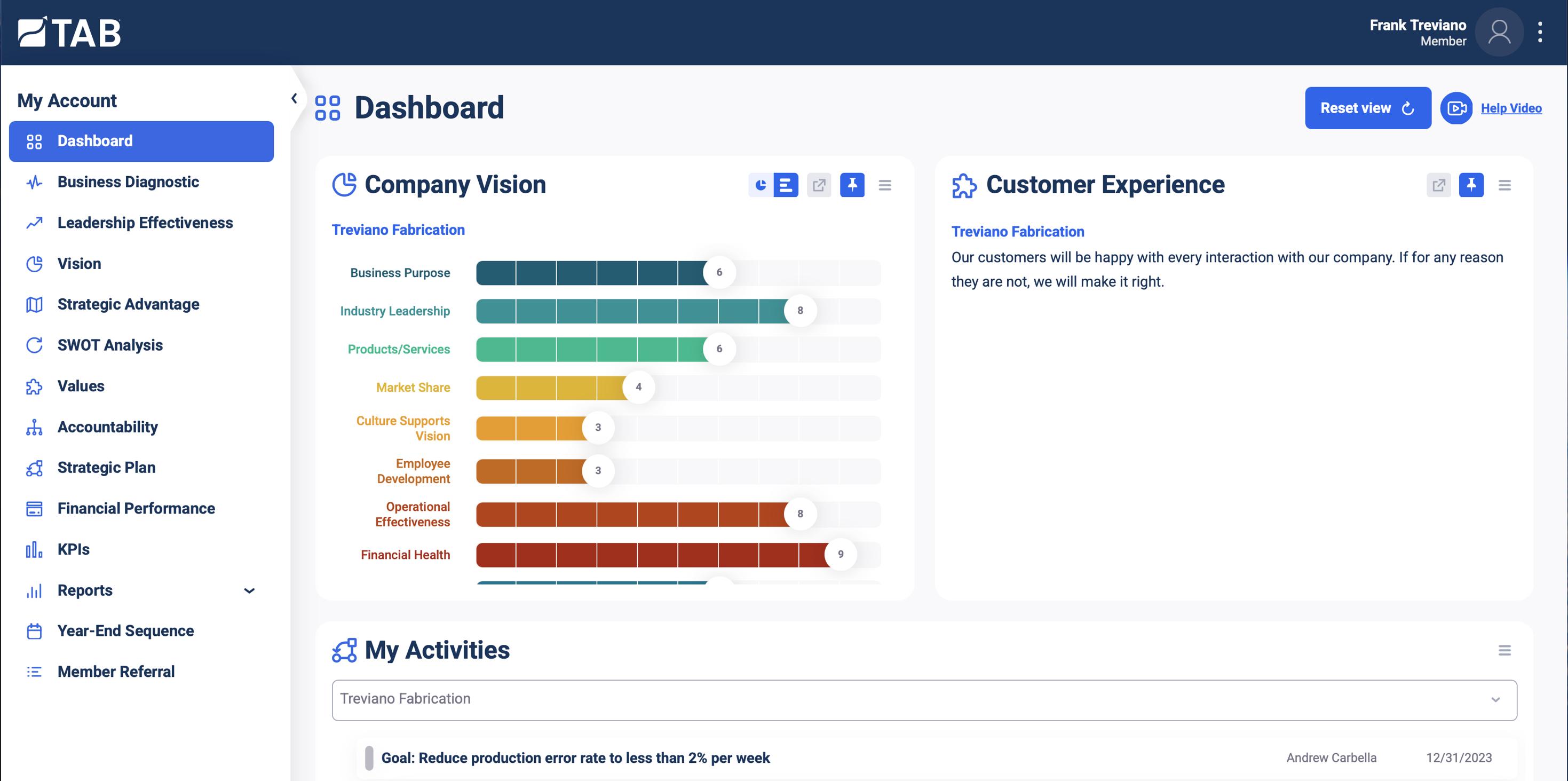Expand the Reports submenu chevron

pyautogui.click(x=249, y=590)
